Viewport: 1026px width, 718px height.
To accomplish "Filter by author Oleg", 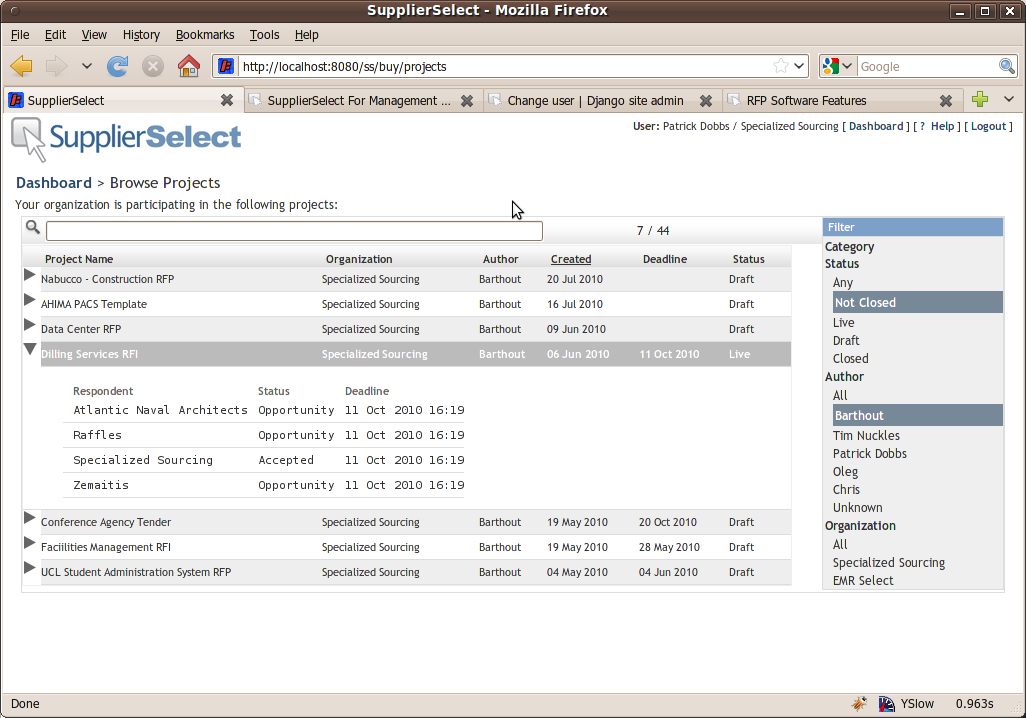I will (845, 472).
